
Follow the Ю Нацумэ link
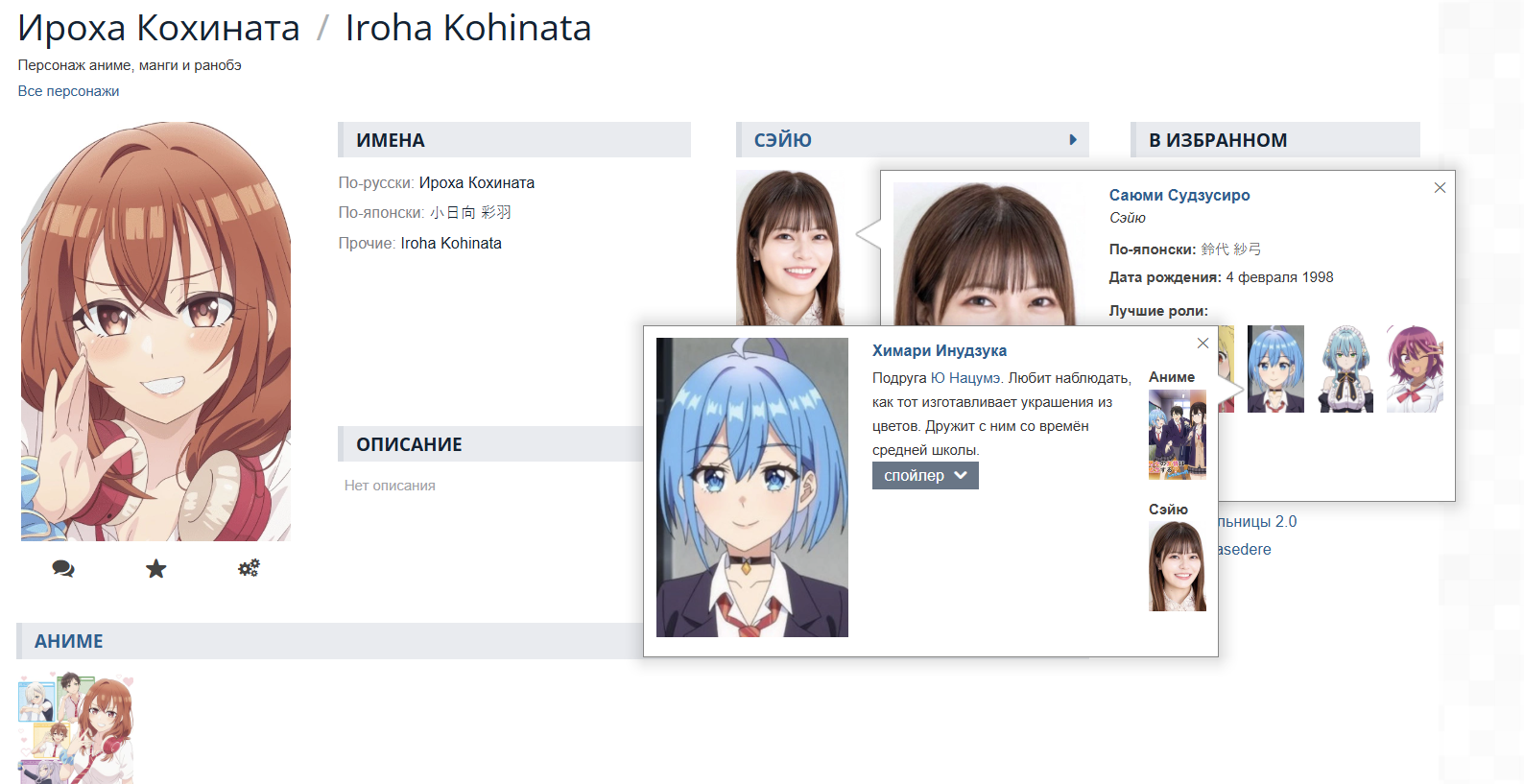(x=966, y=378)
